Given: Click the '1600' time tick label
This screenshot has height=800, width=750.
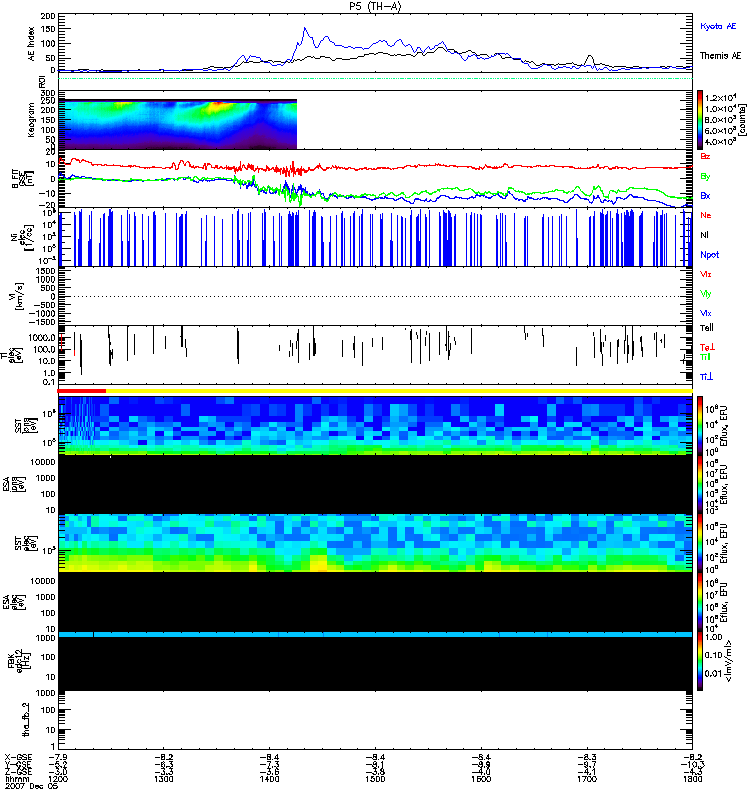Looking at the screenshot, I should click(x=481, y=779).
